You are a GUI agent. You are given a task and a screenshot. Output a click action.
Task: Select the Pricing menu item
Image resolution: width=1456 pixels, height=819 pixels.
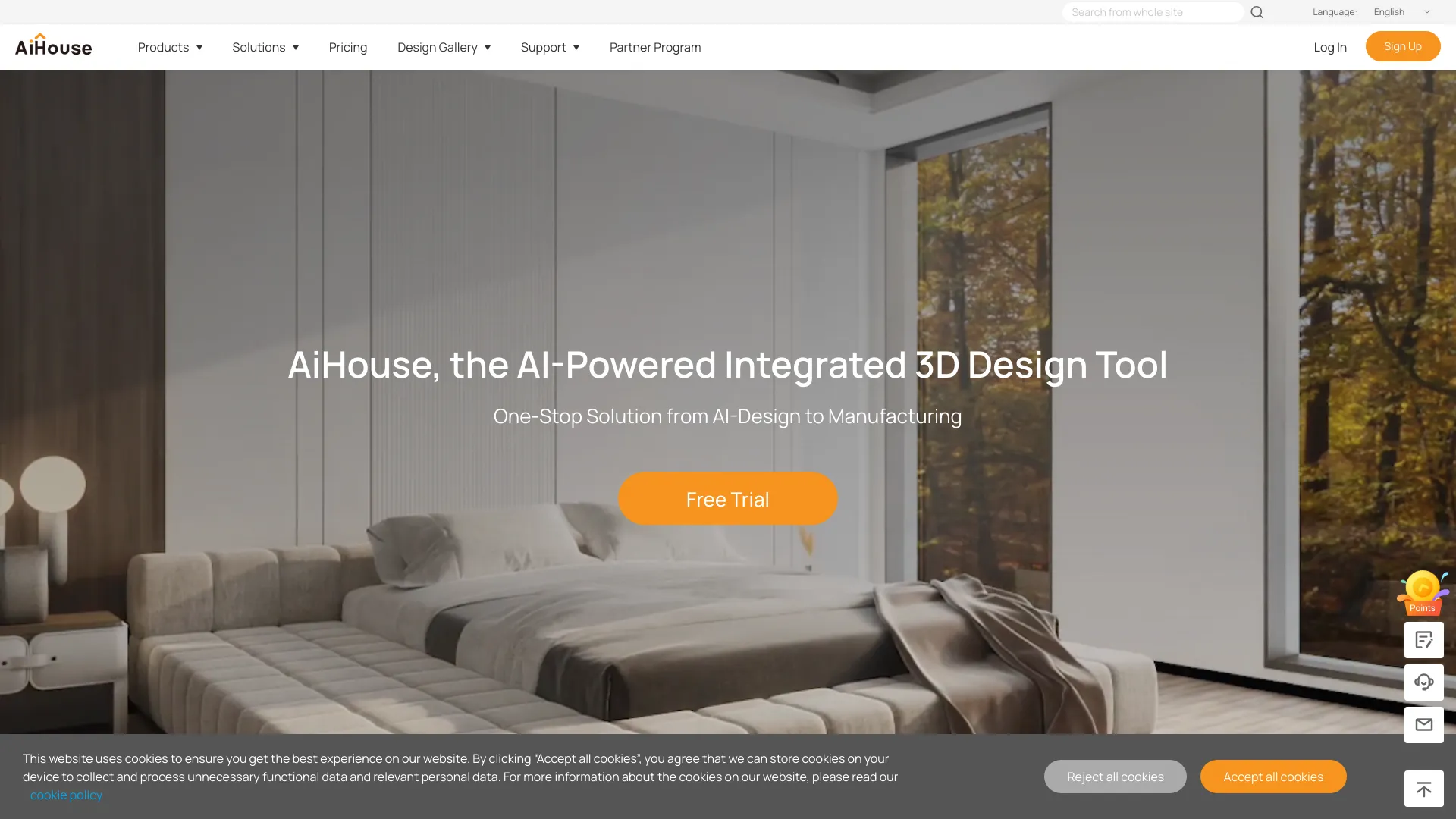click(x=348, y=46)
